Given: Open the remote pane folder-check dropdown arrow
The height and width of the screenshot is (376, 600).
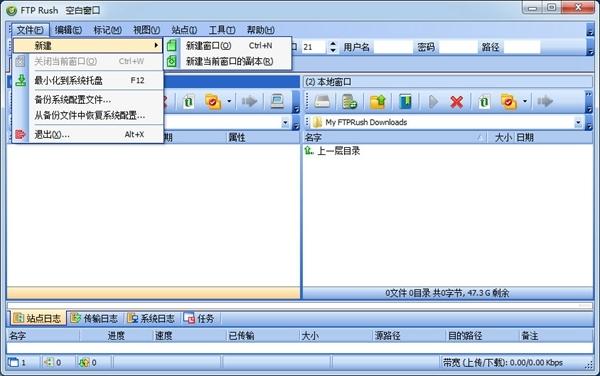Looking at the screenshot, I should pos(229,101).
